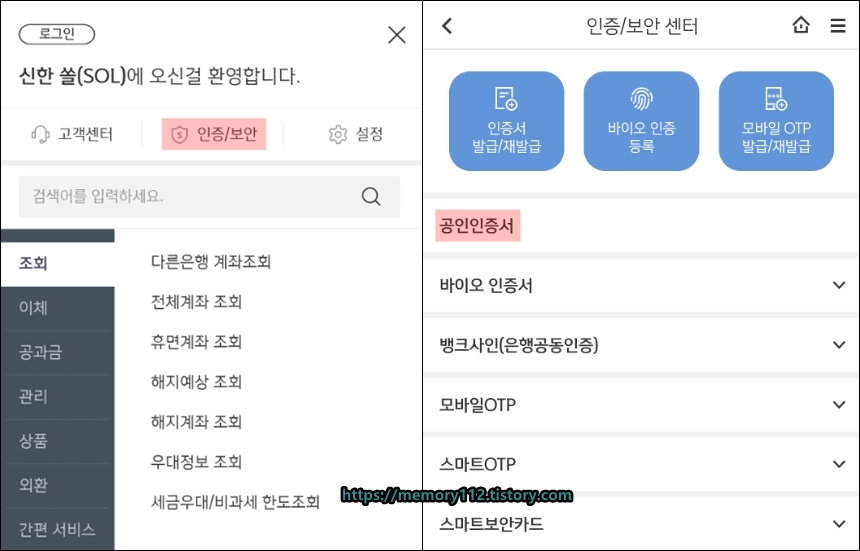The height and width of the screenshot is (551, 860).
Task: Tap 모바일 OTP 발급/재발급 button
Action: pyautogui.click(x=776, y=121)
